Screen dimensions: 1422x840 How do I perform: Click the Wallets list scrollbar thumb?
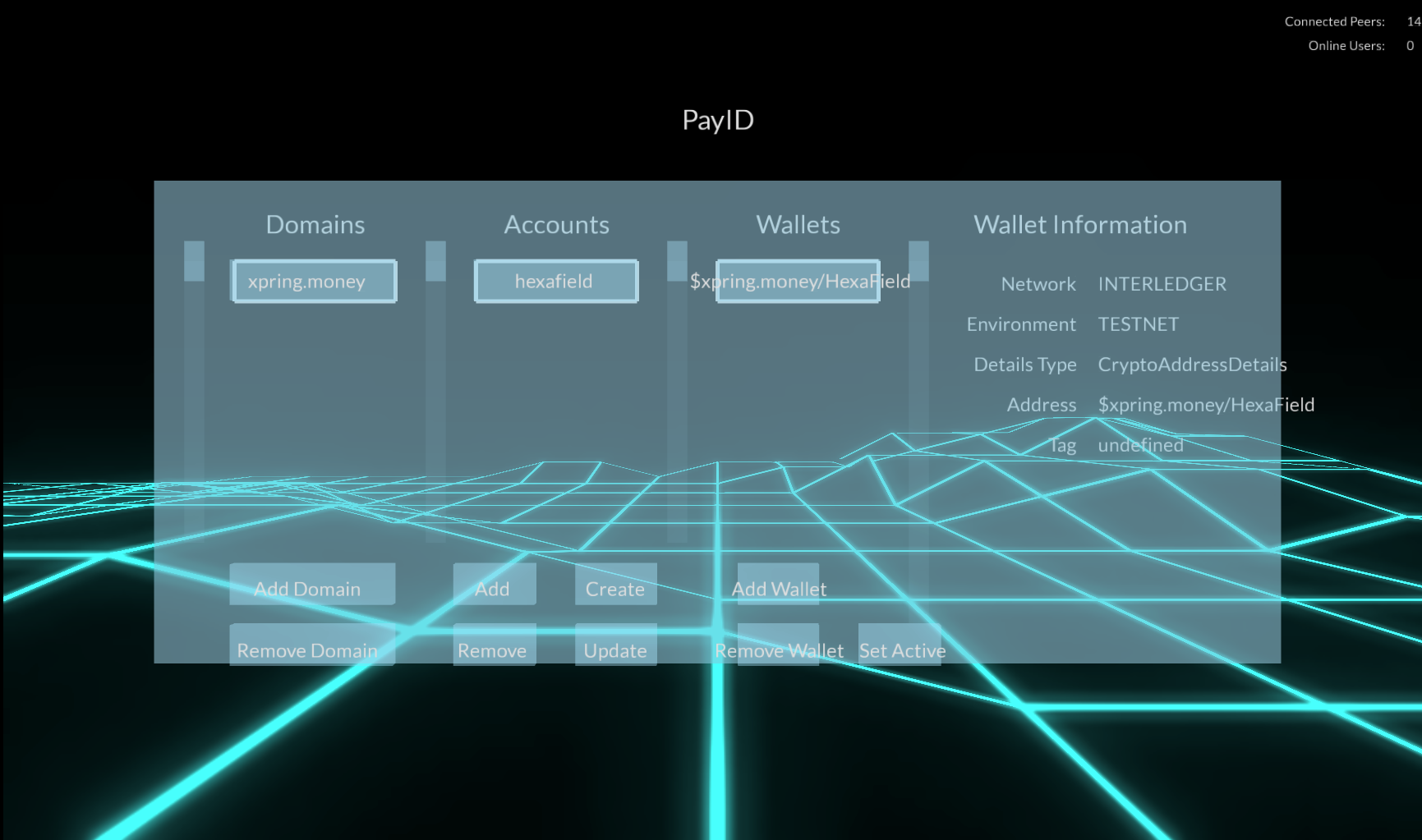(x=677, y=261)
